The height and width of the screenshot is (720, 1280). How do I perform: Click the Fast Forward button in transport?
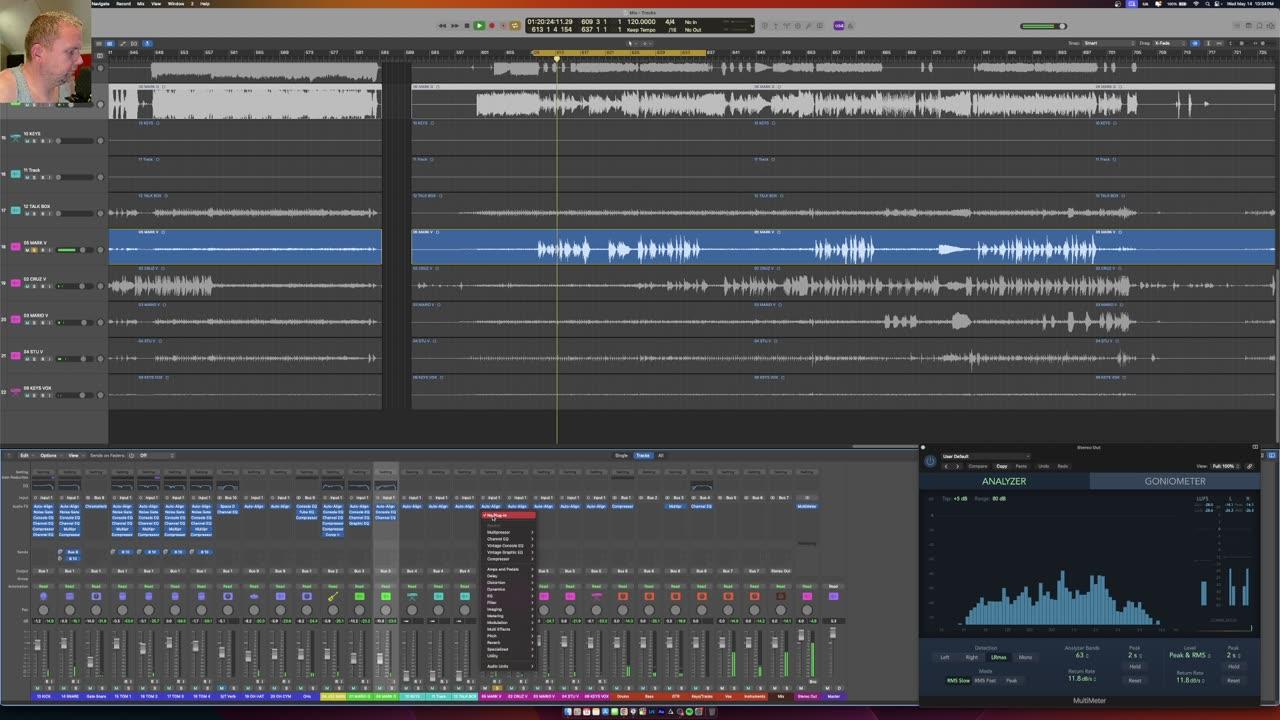(x=455, y=26)
